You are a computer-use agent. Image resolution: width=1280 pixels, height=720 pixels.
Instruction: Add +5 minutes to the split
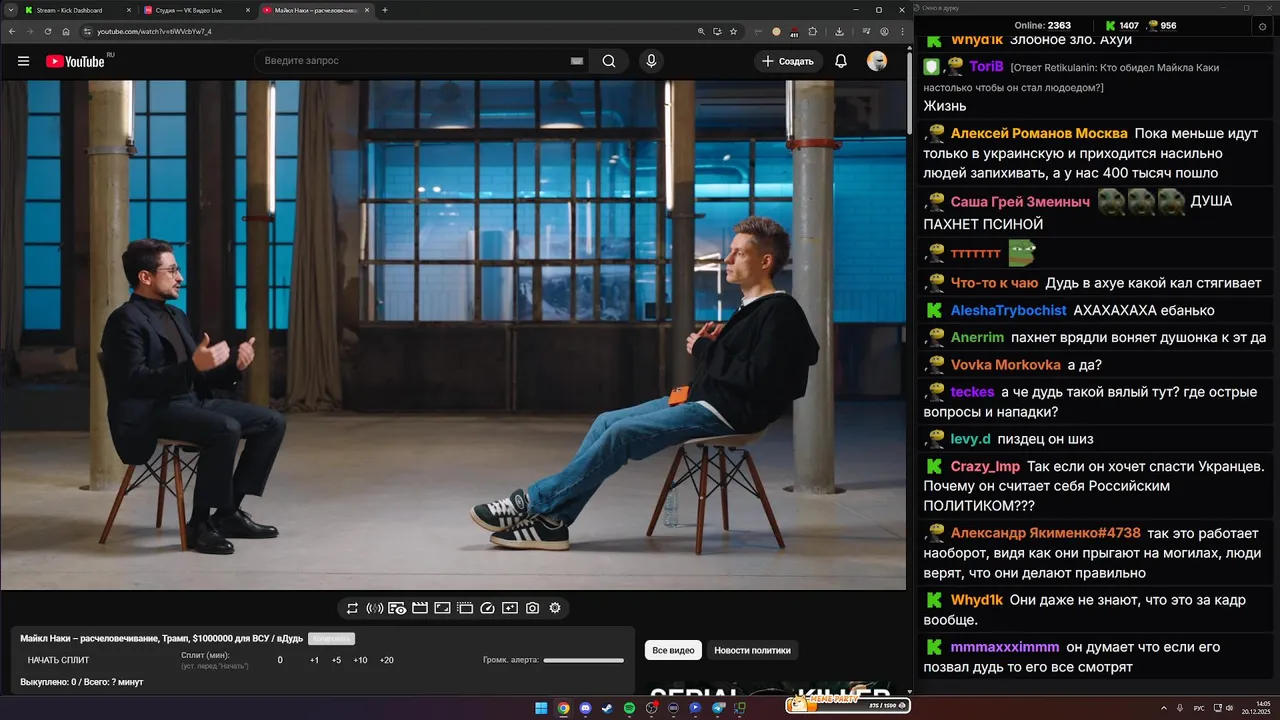click(336, 660)
